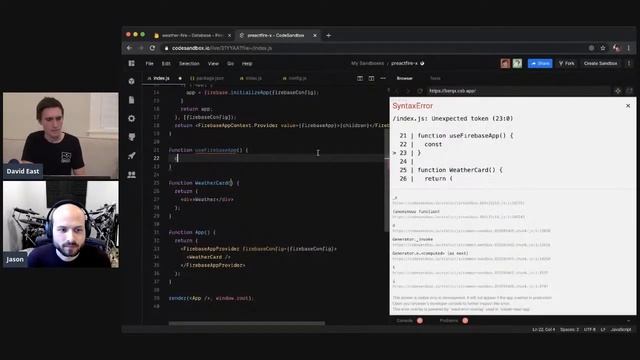Screen dimensions: 640x360
Task: Open the editor more options ellipsis
Action: [383, 78]
